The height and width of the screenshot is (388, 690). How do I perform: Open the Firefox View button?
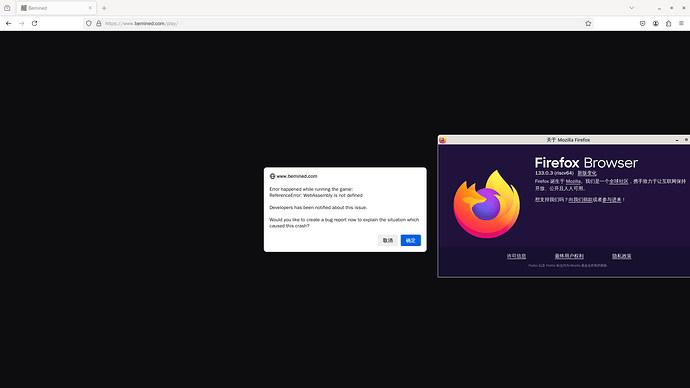click(x=7, y=8)
